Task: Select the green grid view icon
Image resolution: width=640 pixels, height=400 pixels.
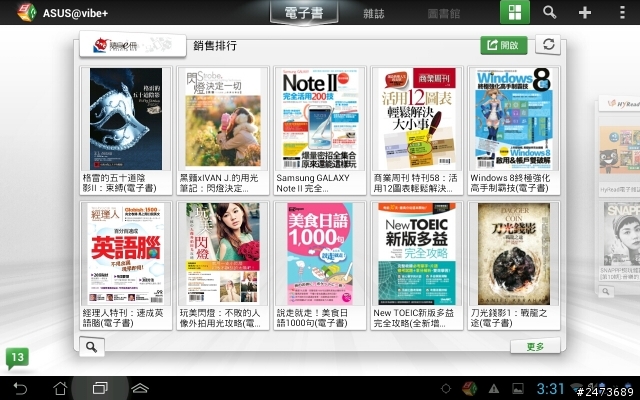Action: (x=515, y=12)
